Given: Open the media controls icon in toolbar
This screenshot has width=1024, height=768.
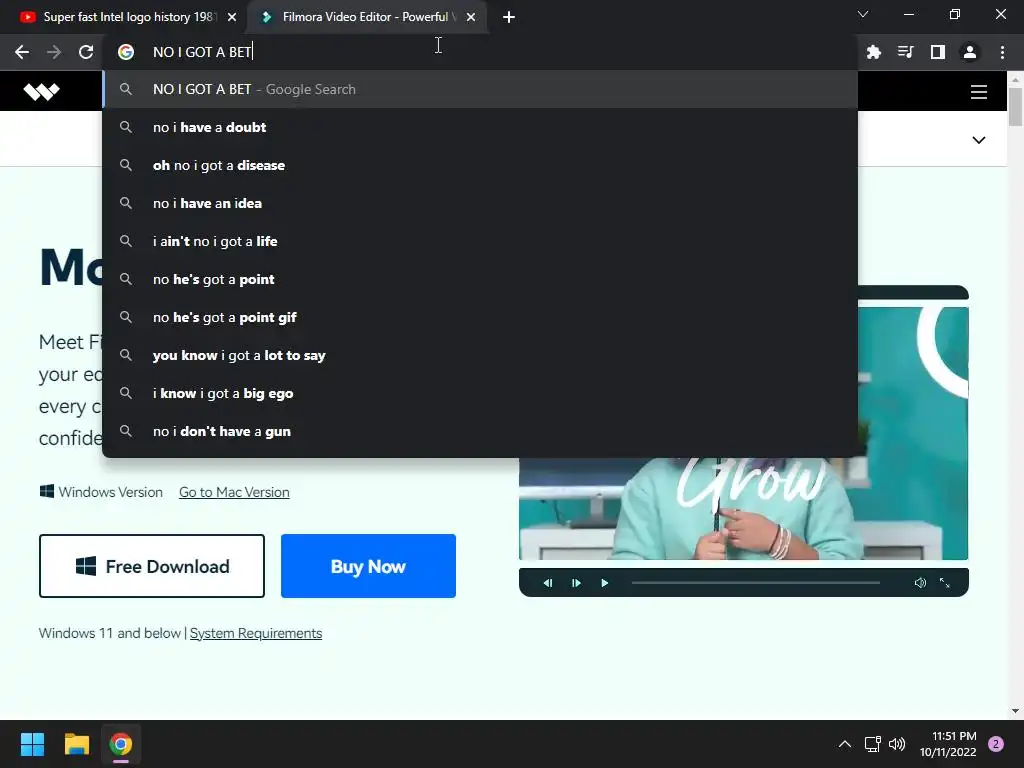Looking at the screenshot, I should 906,52.
